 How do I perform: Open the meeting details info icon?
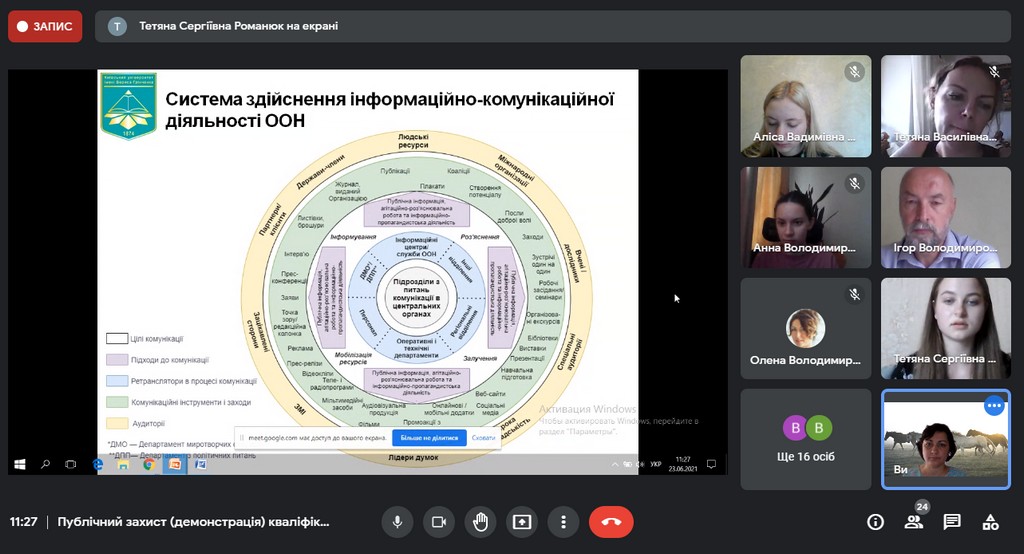tap(876, 521)
